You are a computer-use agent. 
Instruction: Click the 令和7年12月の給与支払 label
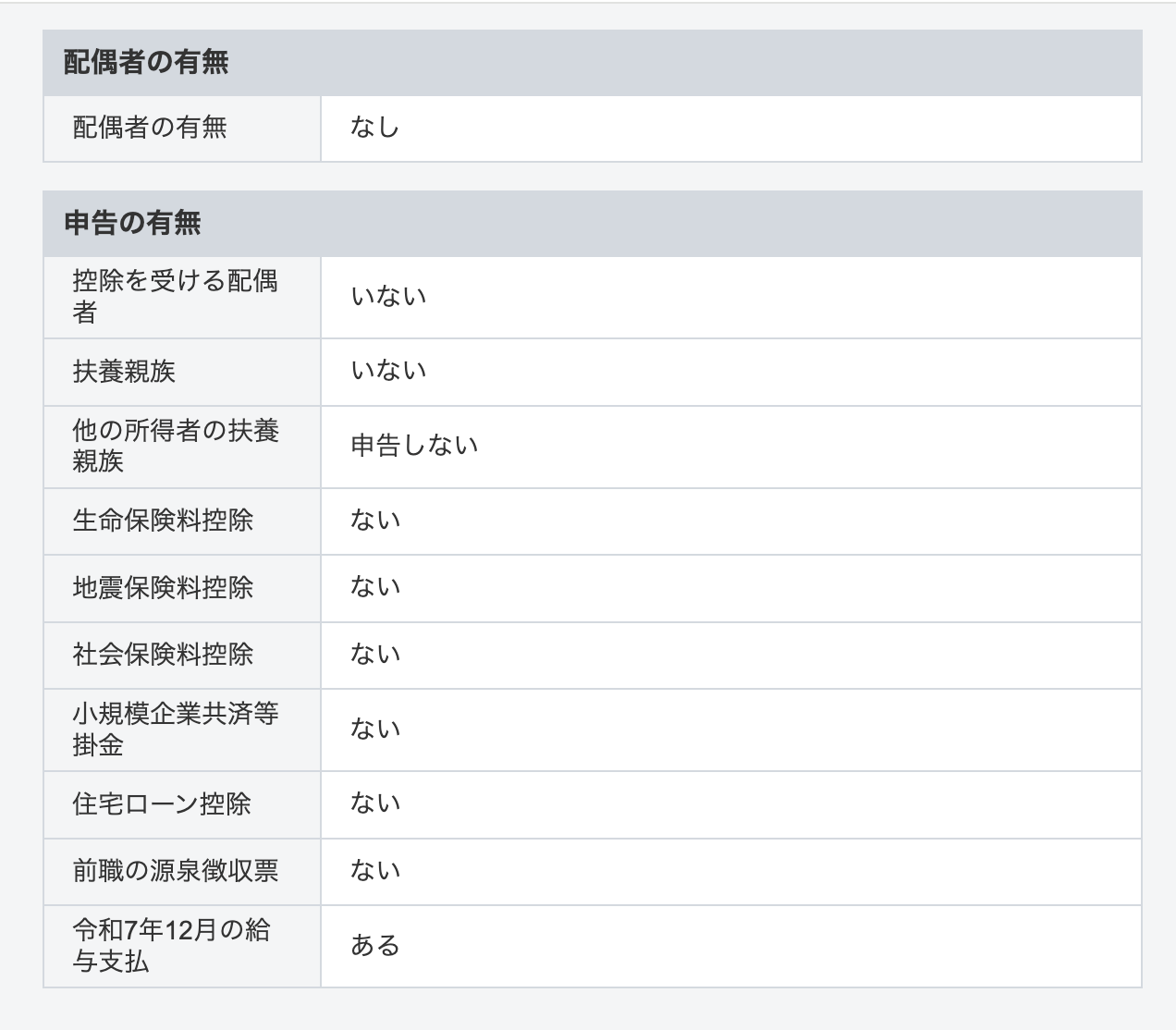171,946
